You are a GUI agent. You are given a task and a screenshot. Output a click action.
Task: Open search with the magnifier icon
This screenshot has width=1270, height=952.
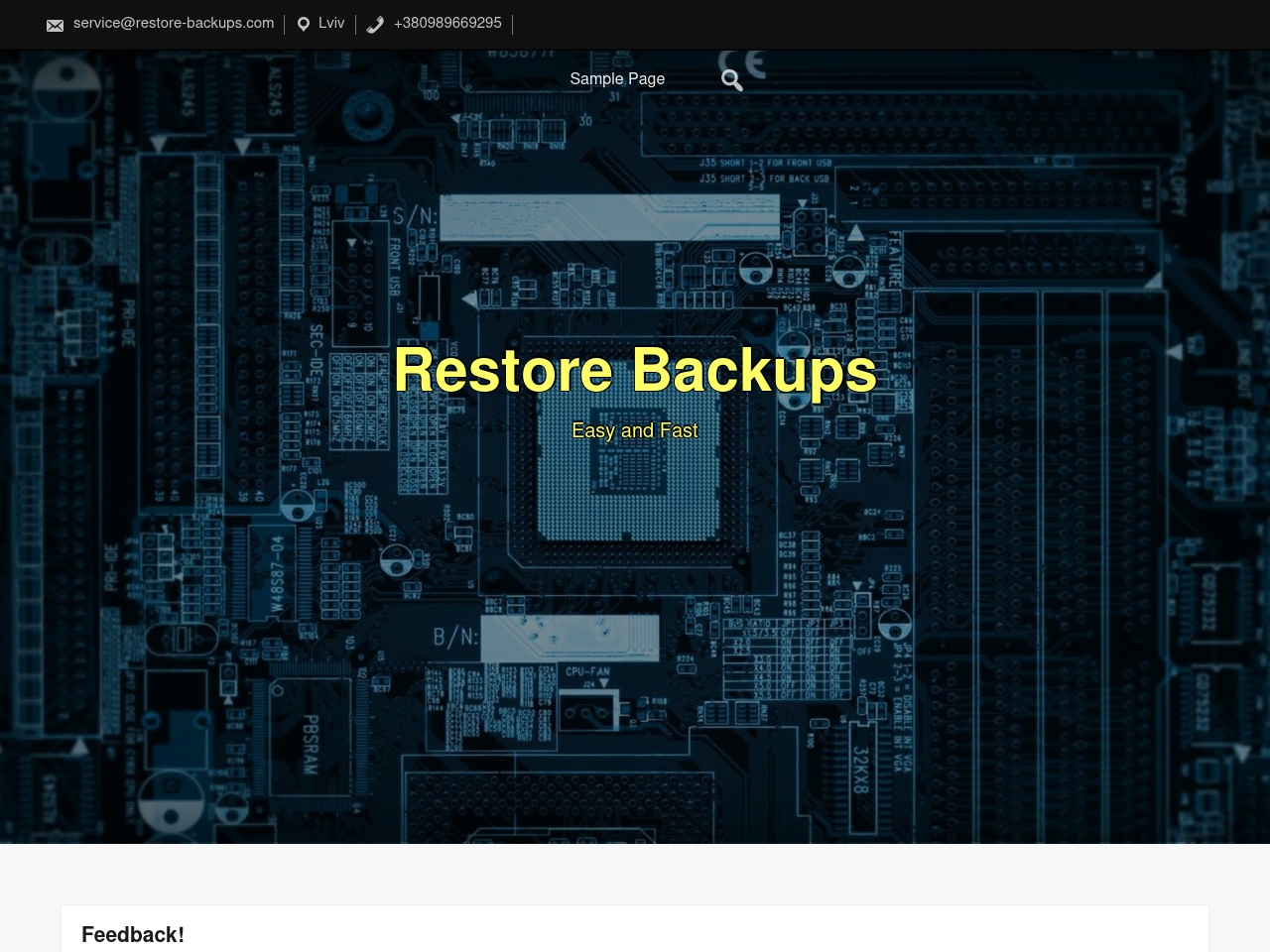pos(732,80)
